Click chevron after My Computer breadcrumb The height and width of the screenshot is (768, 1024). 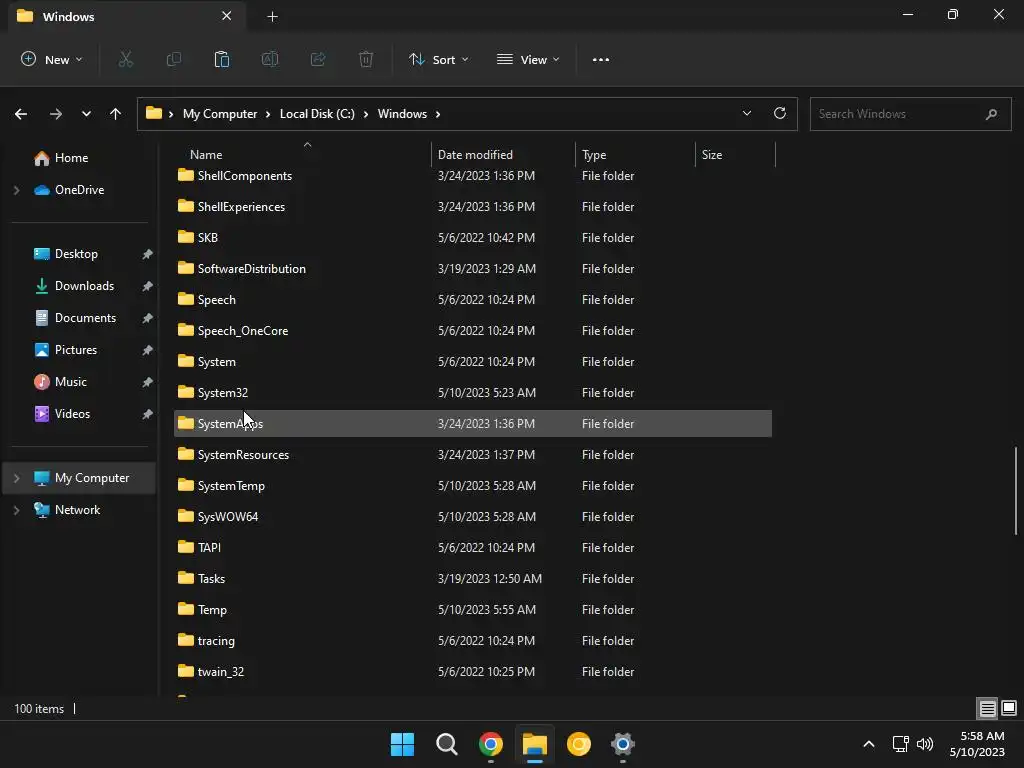tap(268, 114)
